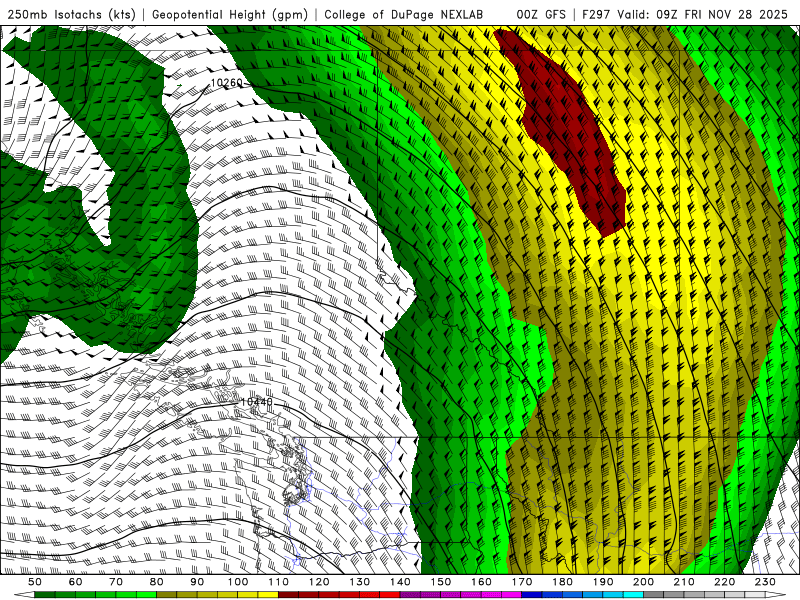Select the darkest green swatch starting the color bar

click(45, 595)
